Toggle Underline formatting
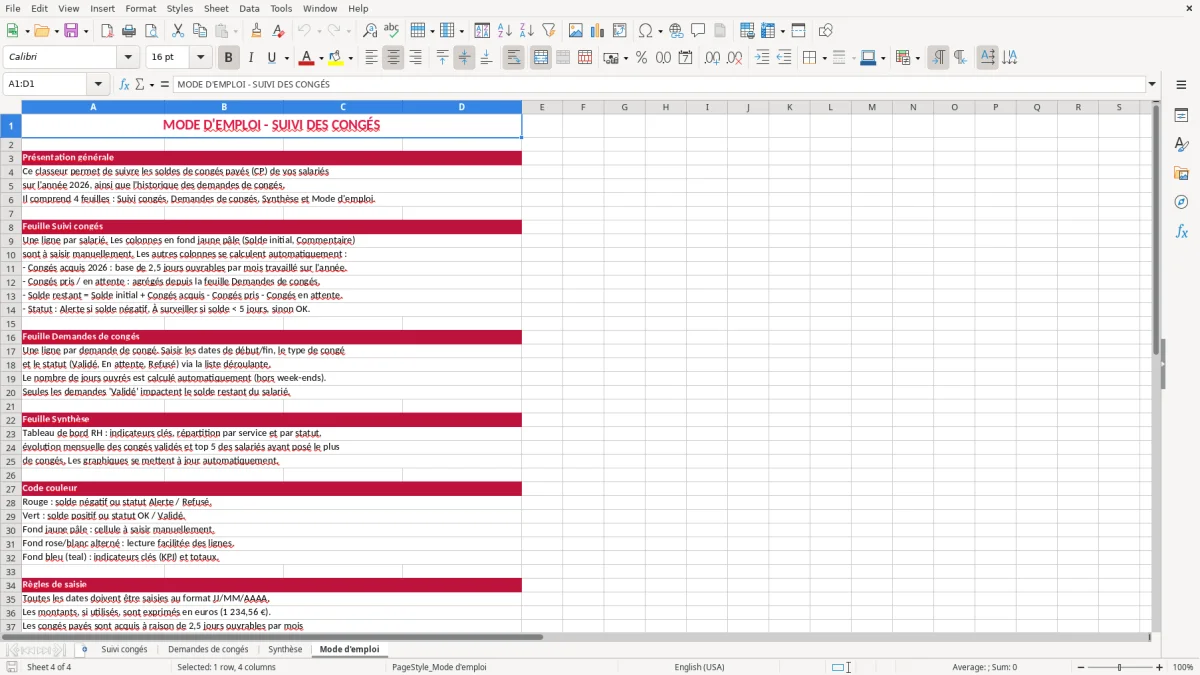Image resolution: width=1200 pixels, height=675 pixels. click(271, 58)
